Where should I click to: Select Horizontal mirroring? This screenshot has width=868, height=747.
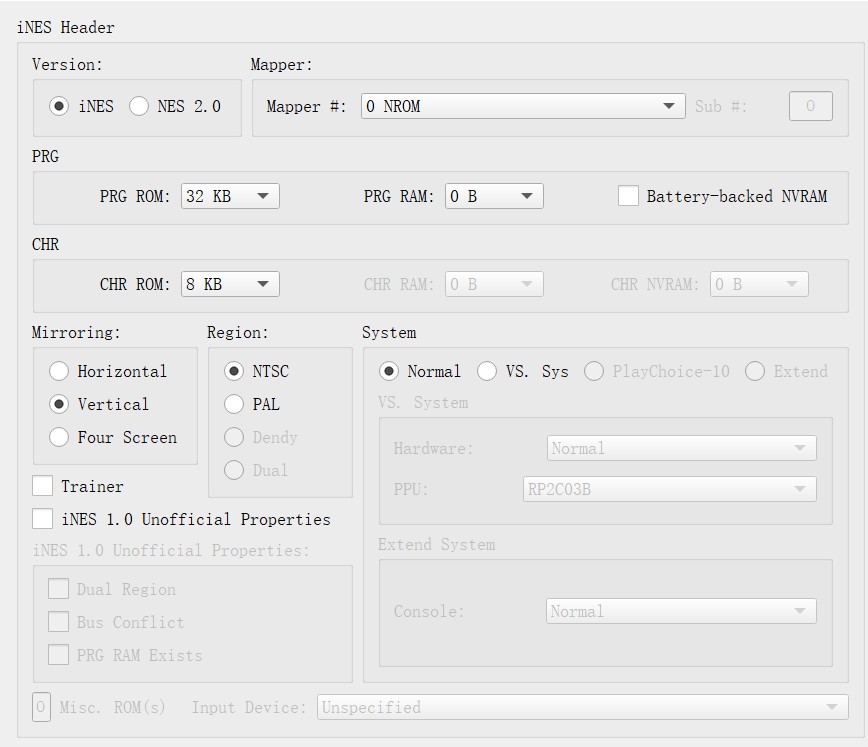point(59,371)
